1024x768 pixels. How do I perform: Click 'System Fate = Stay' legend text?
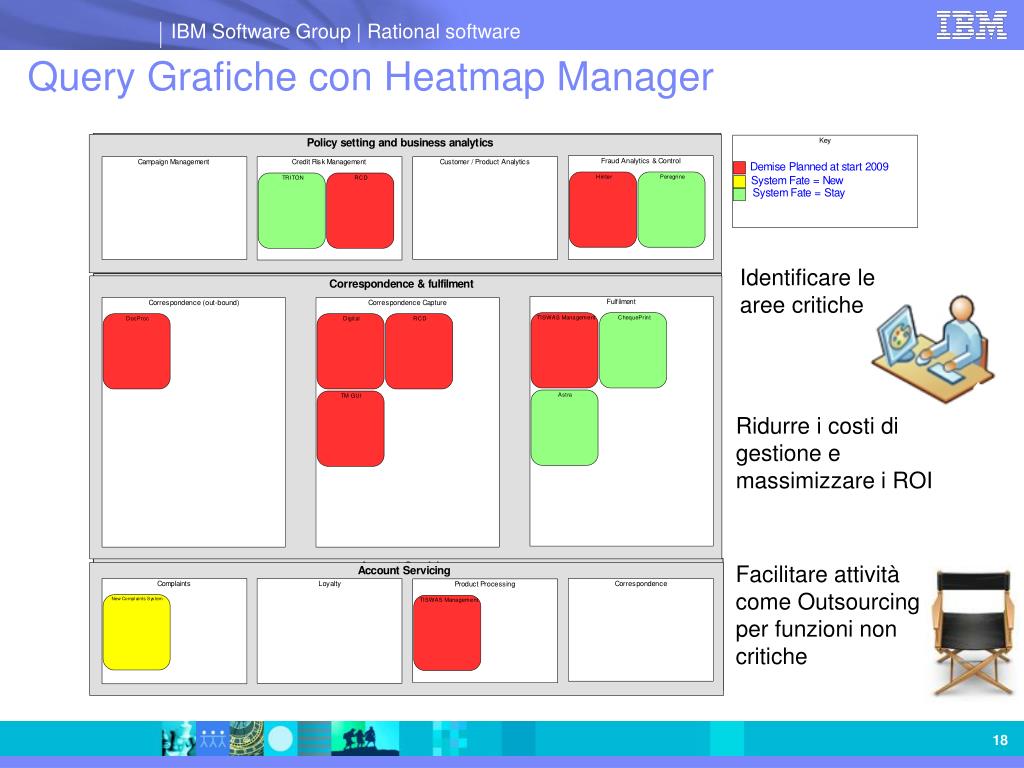click(798, 193)
